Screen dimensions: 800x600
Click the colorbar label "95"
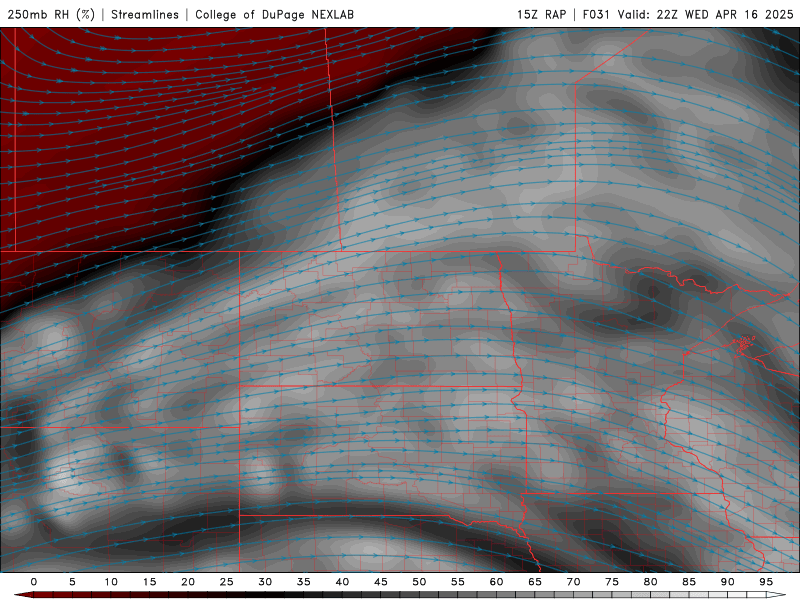coord(766,582)
